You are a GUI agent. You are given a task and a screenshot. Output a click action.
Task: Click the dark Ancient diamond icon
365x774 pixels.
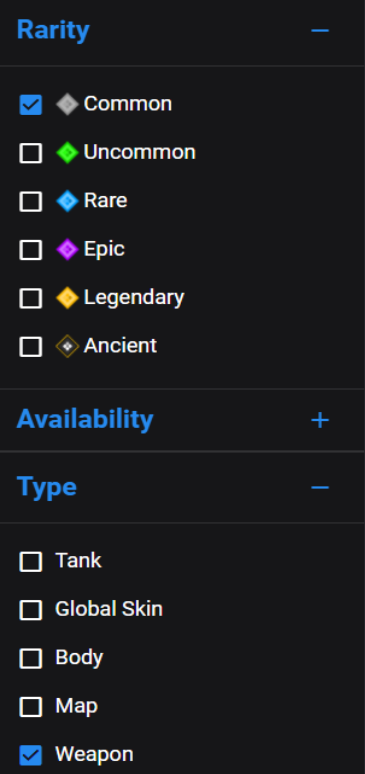pyautogui.click(x=67, y=346)
